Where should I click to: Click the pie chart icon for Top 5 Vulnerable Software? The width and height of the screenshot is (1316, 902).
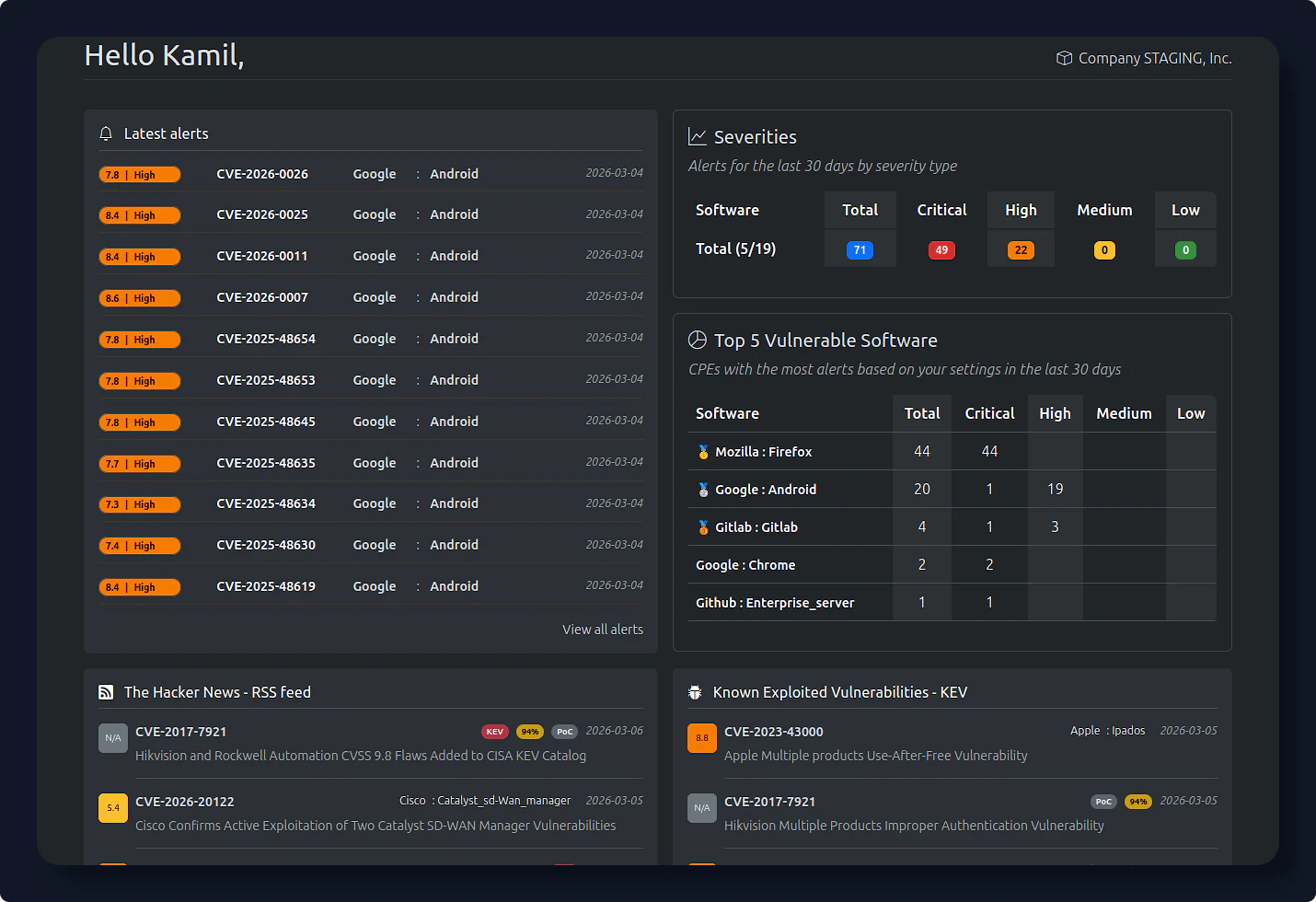tap(698, 341)
